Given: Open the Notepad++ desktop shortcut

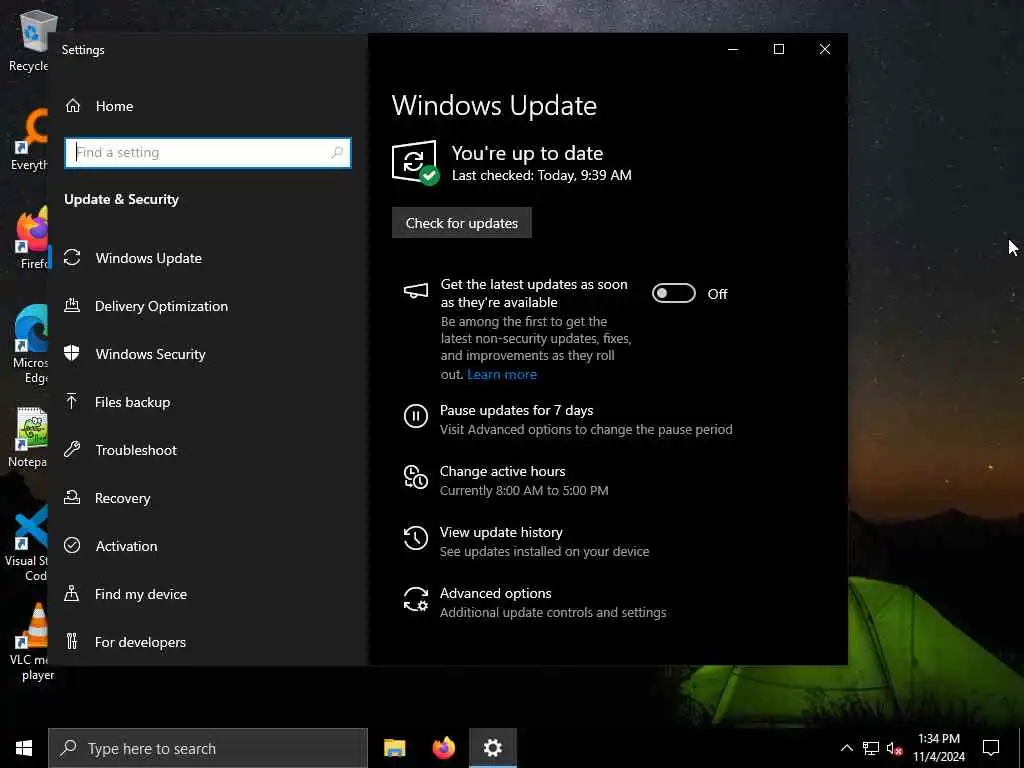Looking at the screenshot, I should [29, 436].
